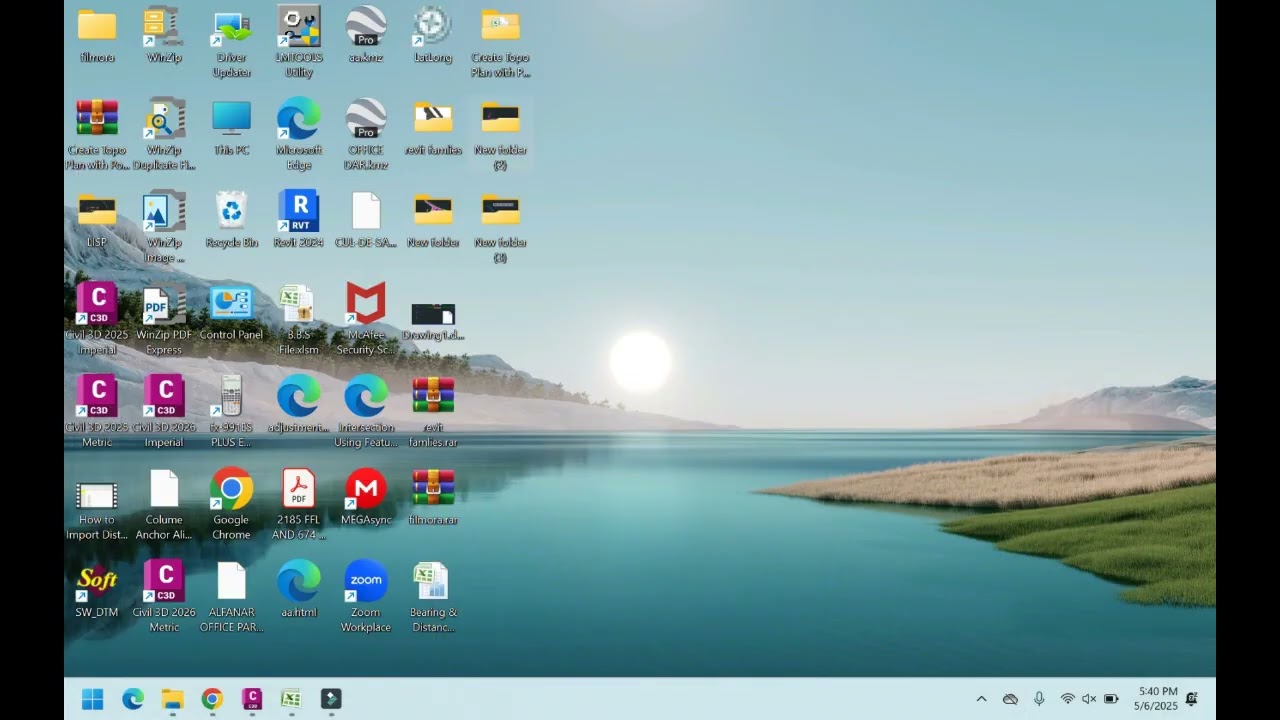Select the Create Topo Plan RAR archive

pos(97,135)
